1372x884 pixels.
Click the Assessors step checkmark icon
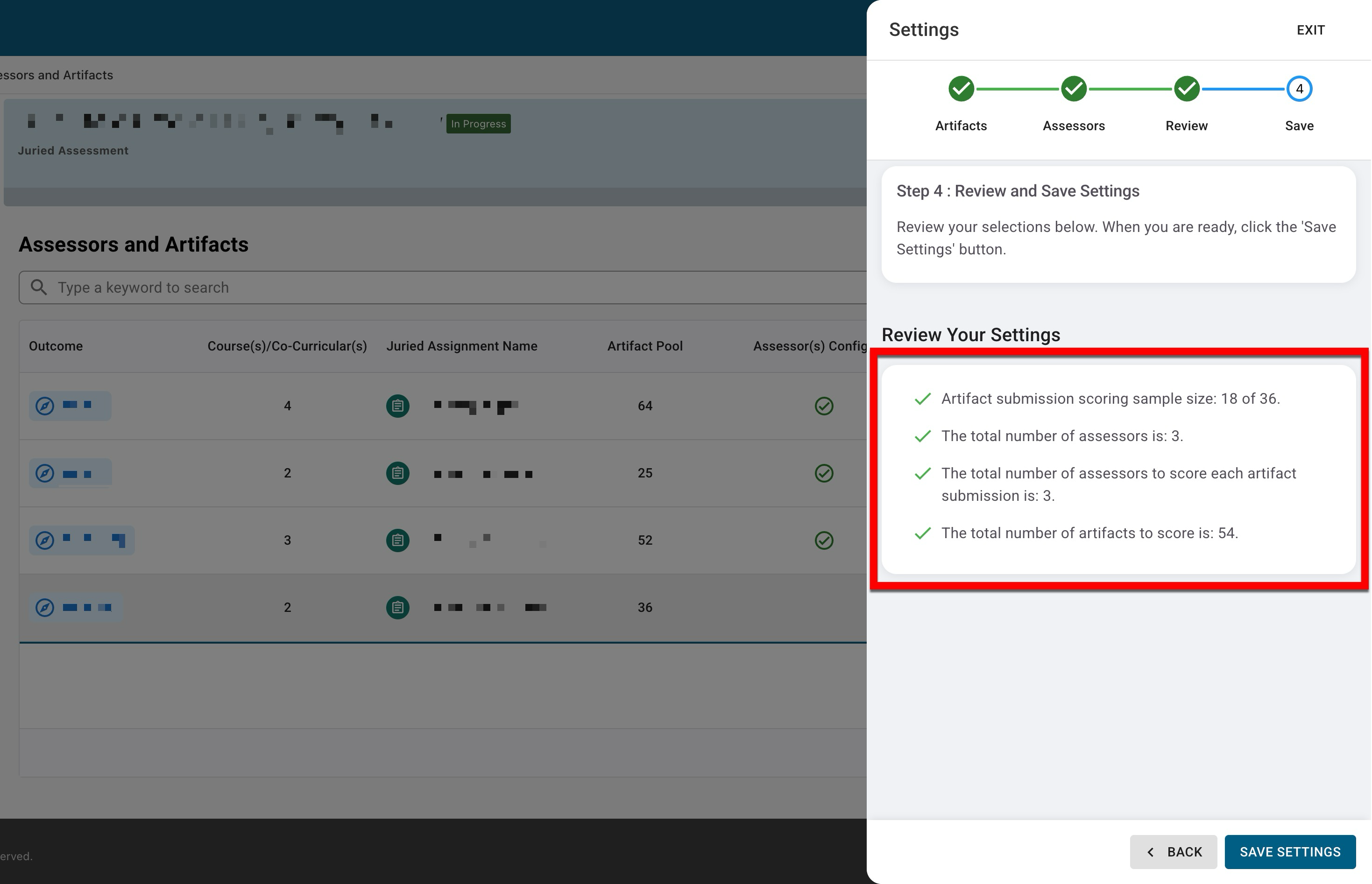[x=1074, y=89]
